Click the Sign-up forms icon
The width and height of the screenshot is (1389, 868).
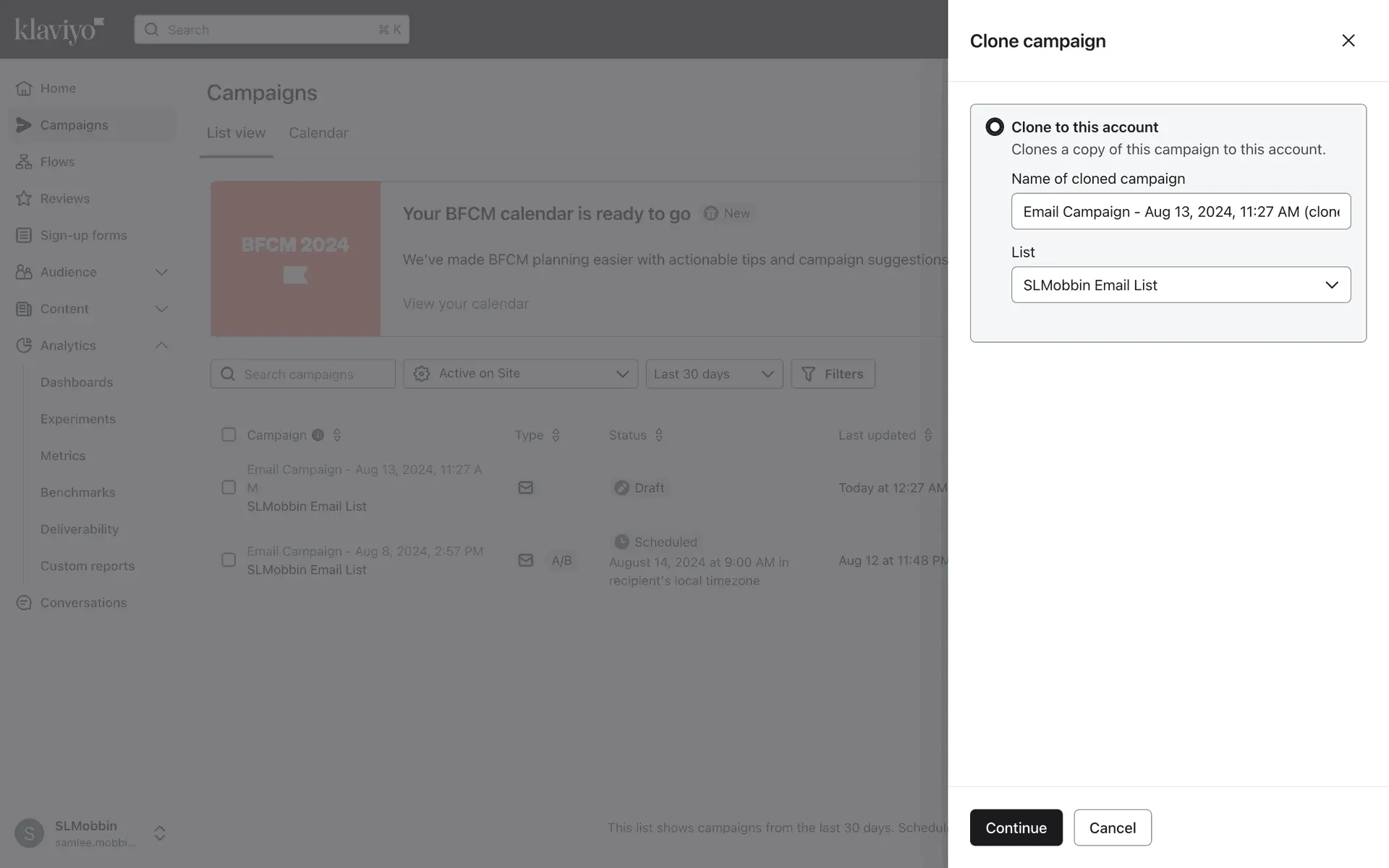point(24,236)
